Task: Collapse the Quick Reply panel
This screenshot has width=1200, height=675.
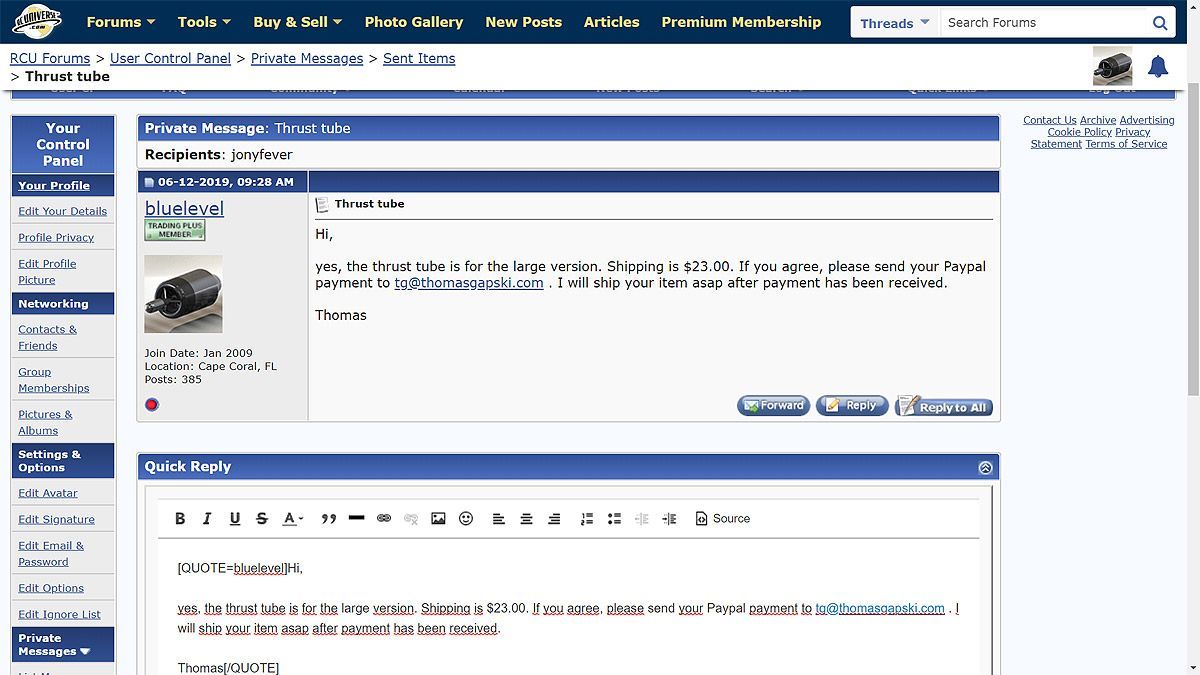Action: point(985,467)
